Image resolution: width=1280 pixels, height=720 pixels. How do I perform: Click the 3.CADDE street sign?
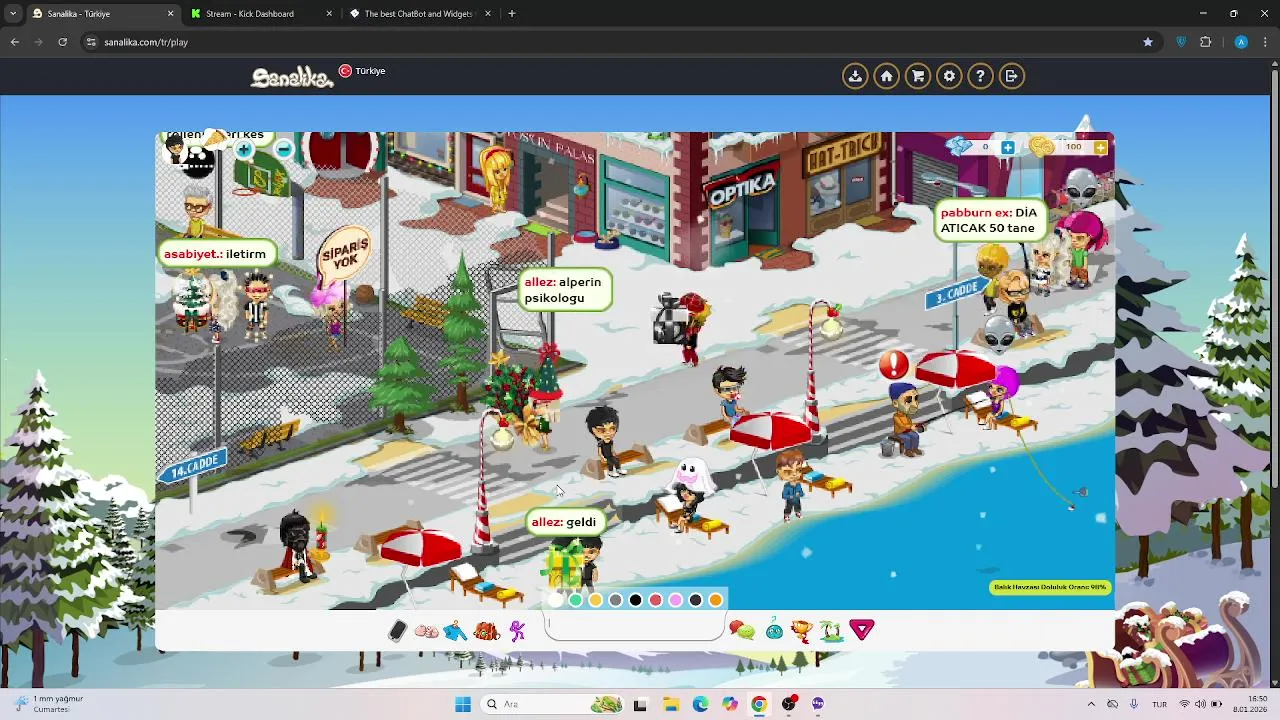[957, 293]
